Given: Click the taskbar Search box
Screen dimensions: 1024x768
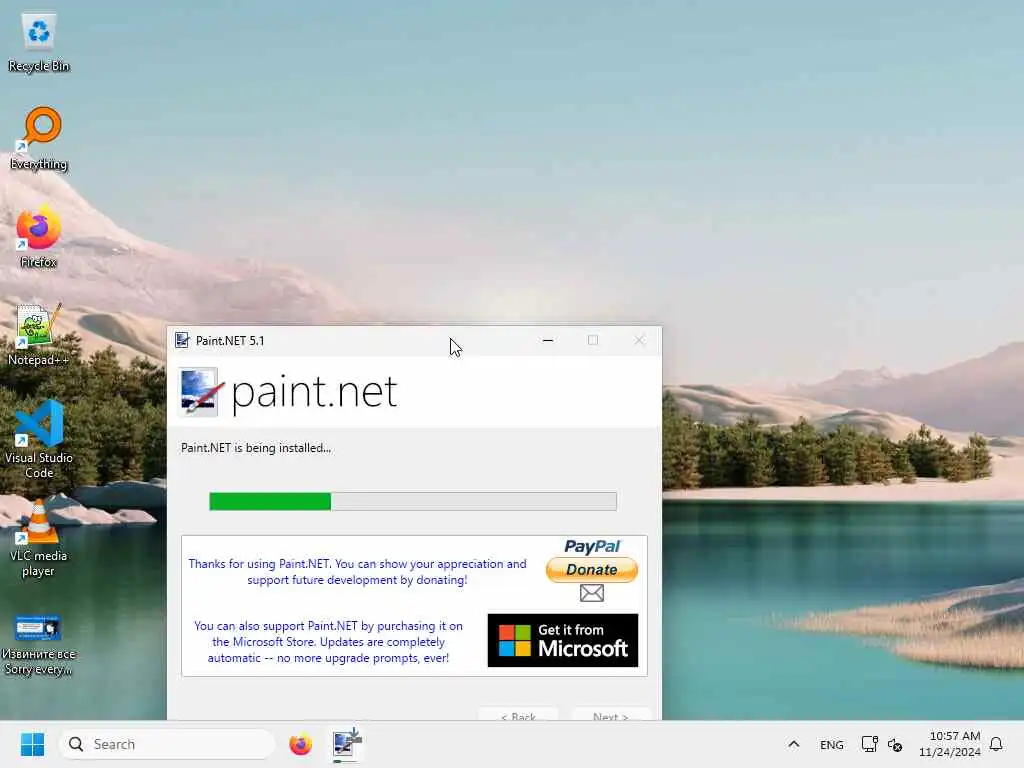Looking at the screenshot, I should [167, 744].
